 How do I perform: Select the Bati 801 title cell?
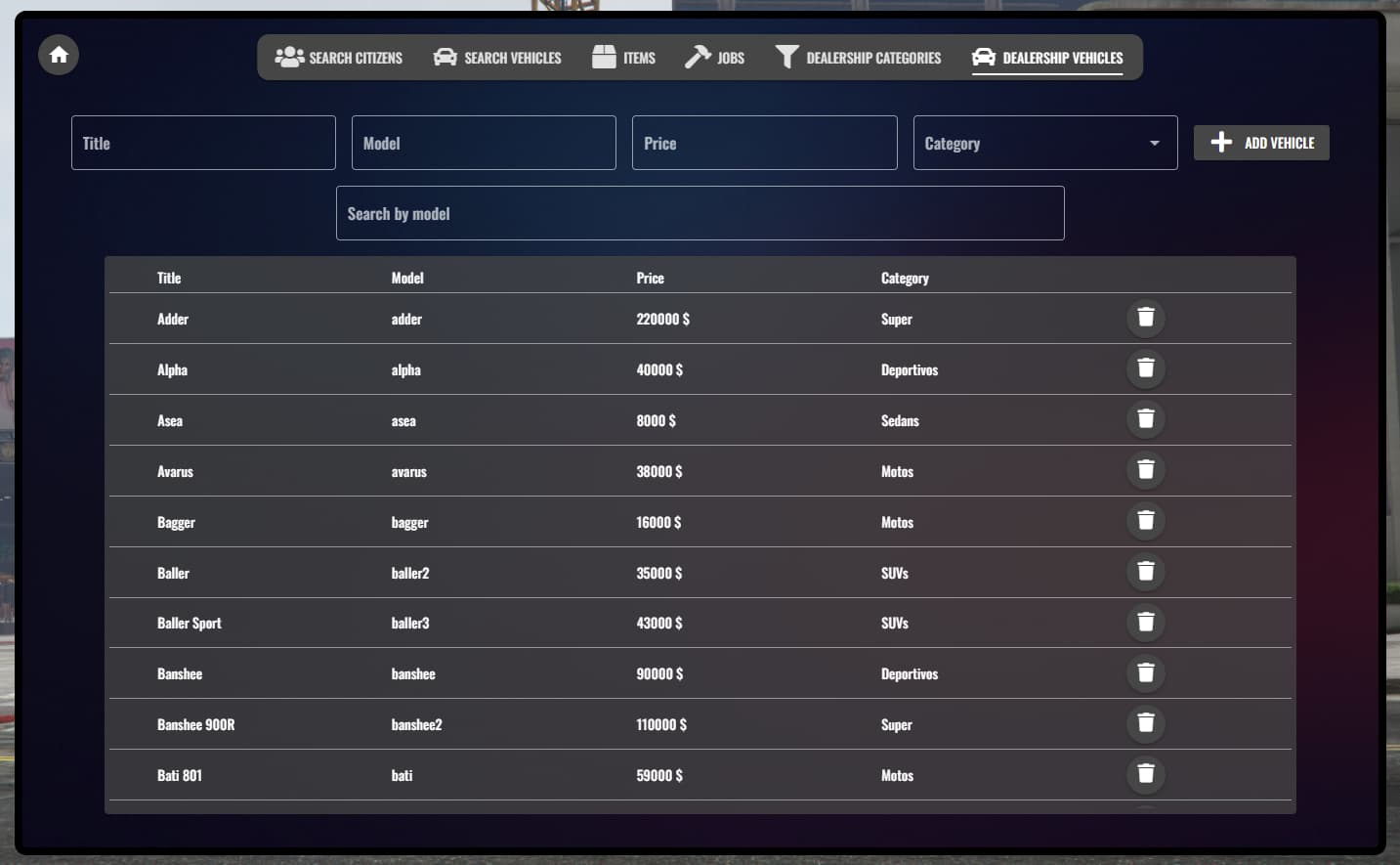[x=180, y=775]
